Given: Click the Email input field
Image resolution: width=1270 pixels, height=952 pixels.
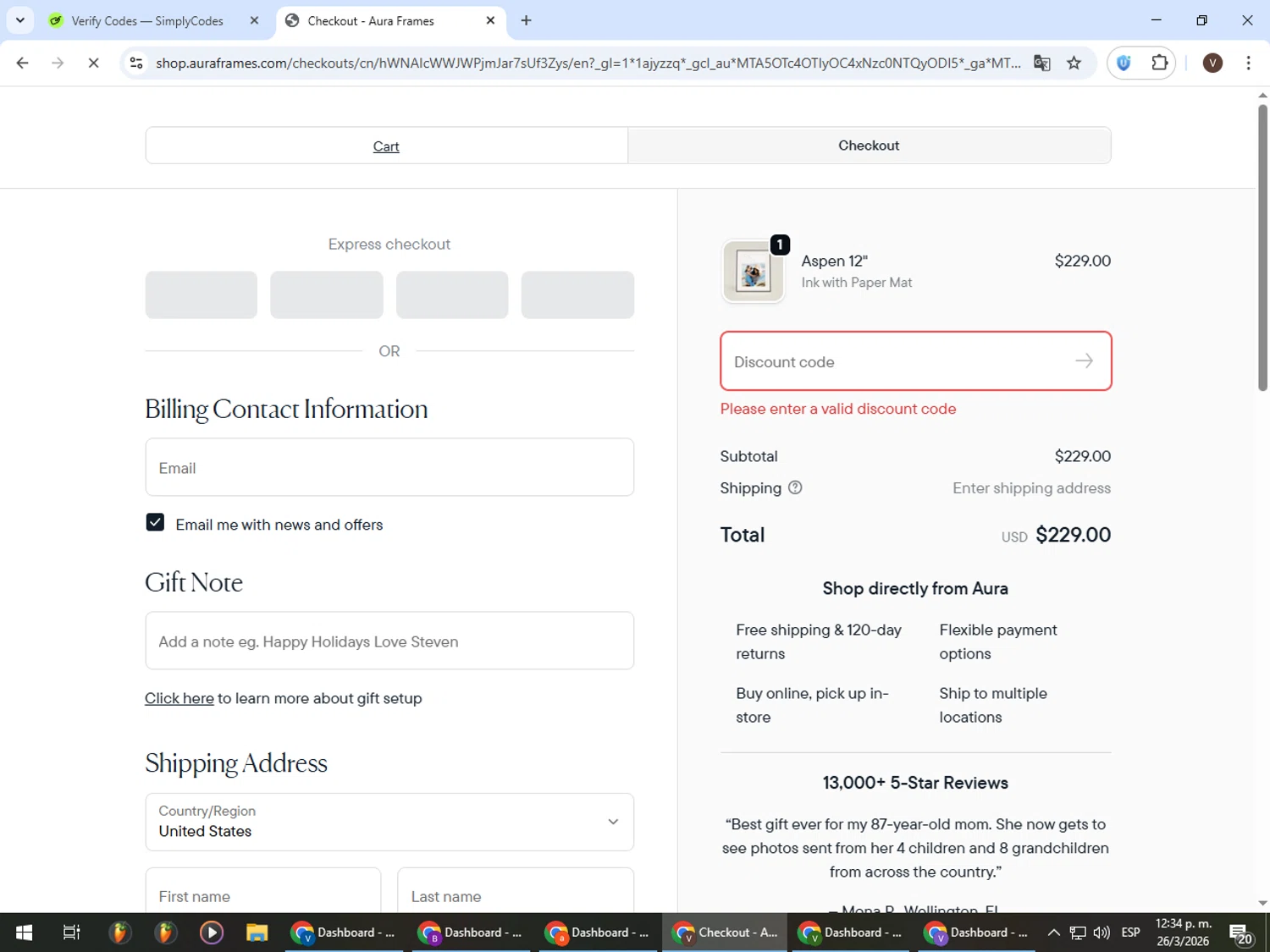Looking at the screenshot, I should 389,467.
